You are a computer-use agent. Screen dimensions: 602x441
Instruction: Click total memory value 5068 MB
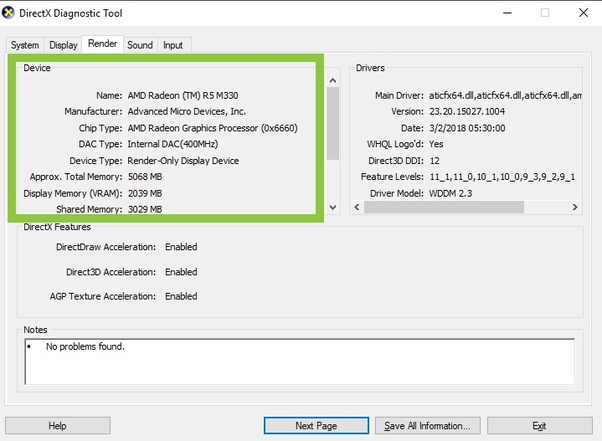[145, 177]
